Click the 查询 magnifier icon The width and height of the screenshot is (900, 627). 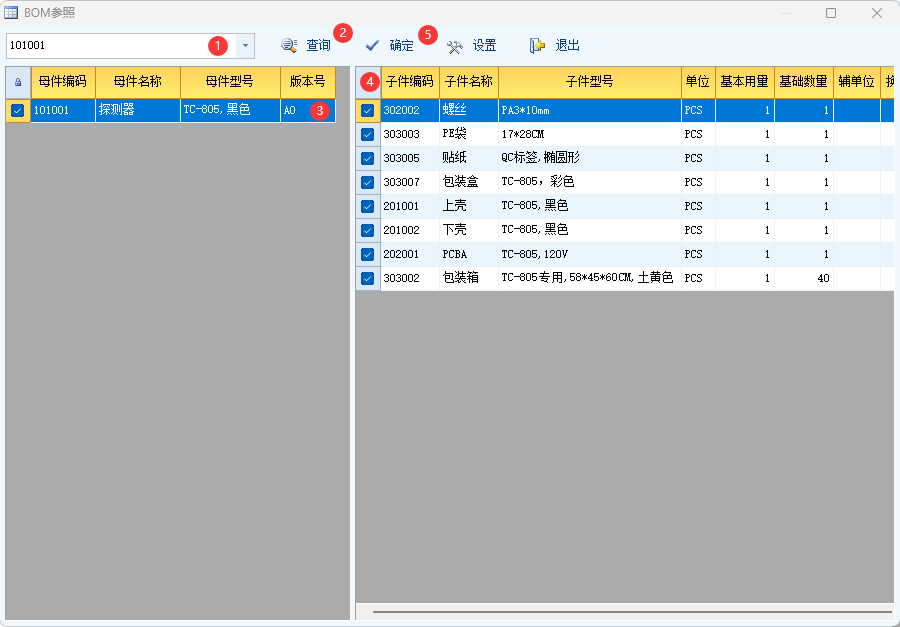289,45
